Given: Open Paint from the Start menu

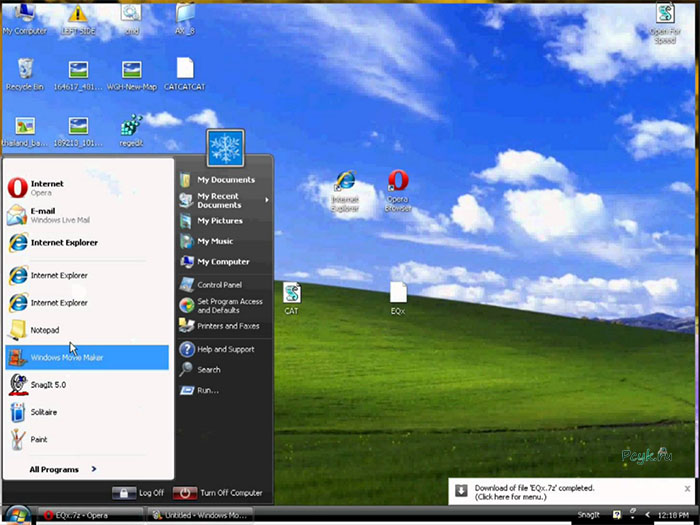Looking at the screenshot, I should point(88,439).
